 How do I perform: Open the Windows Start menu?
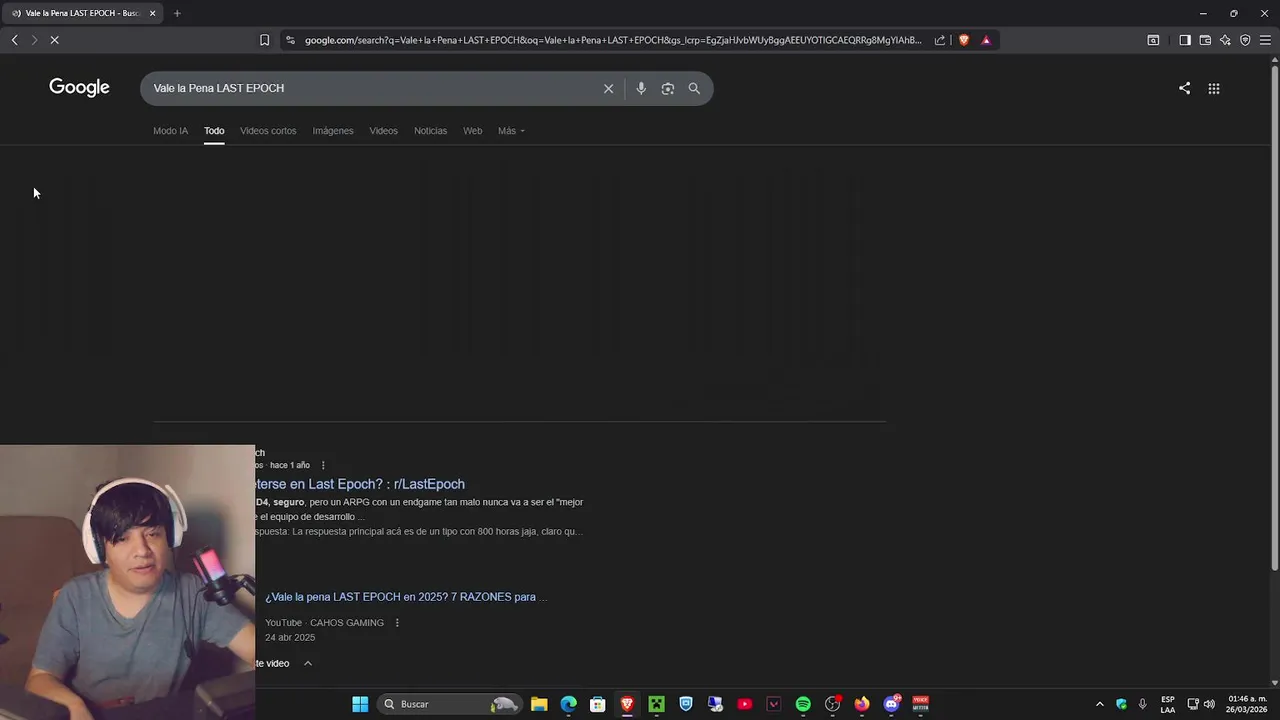coord(360,704)
